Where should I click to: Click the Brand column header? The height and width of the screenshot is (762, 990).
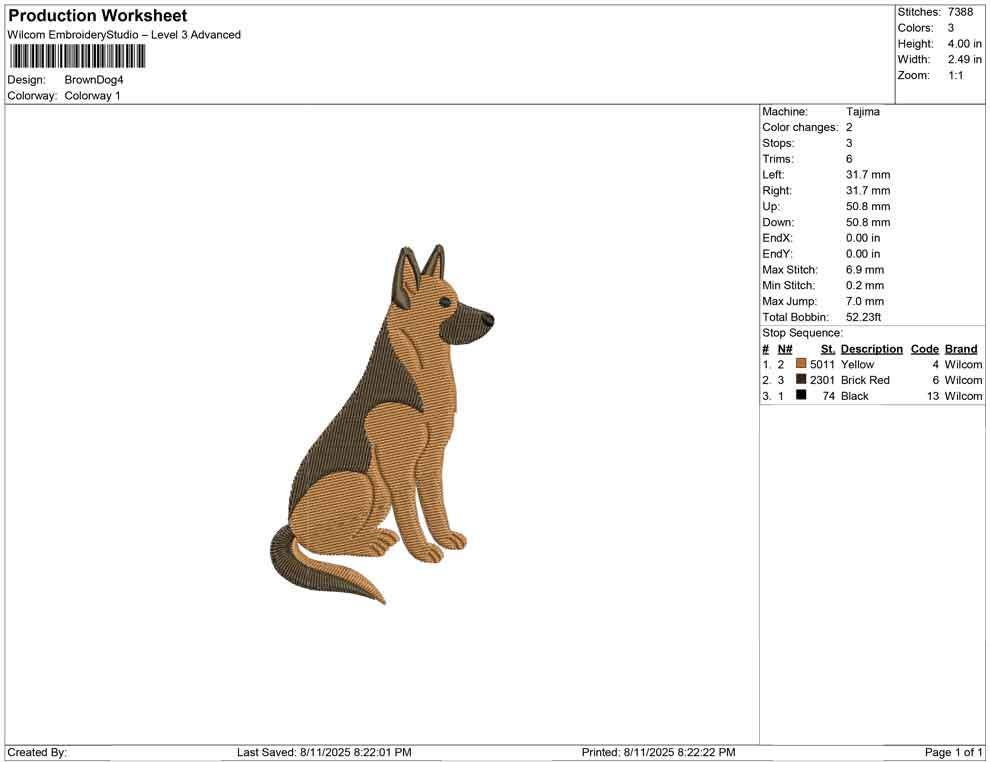pos(961,348)
